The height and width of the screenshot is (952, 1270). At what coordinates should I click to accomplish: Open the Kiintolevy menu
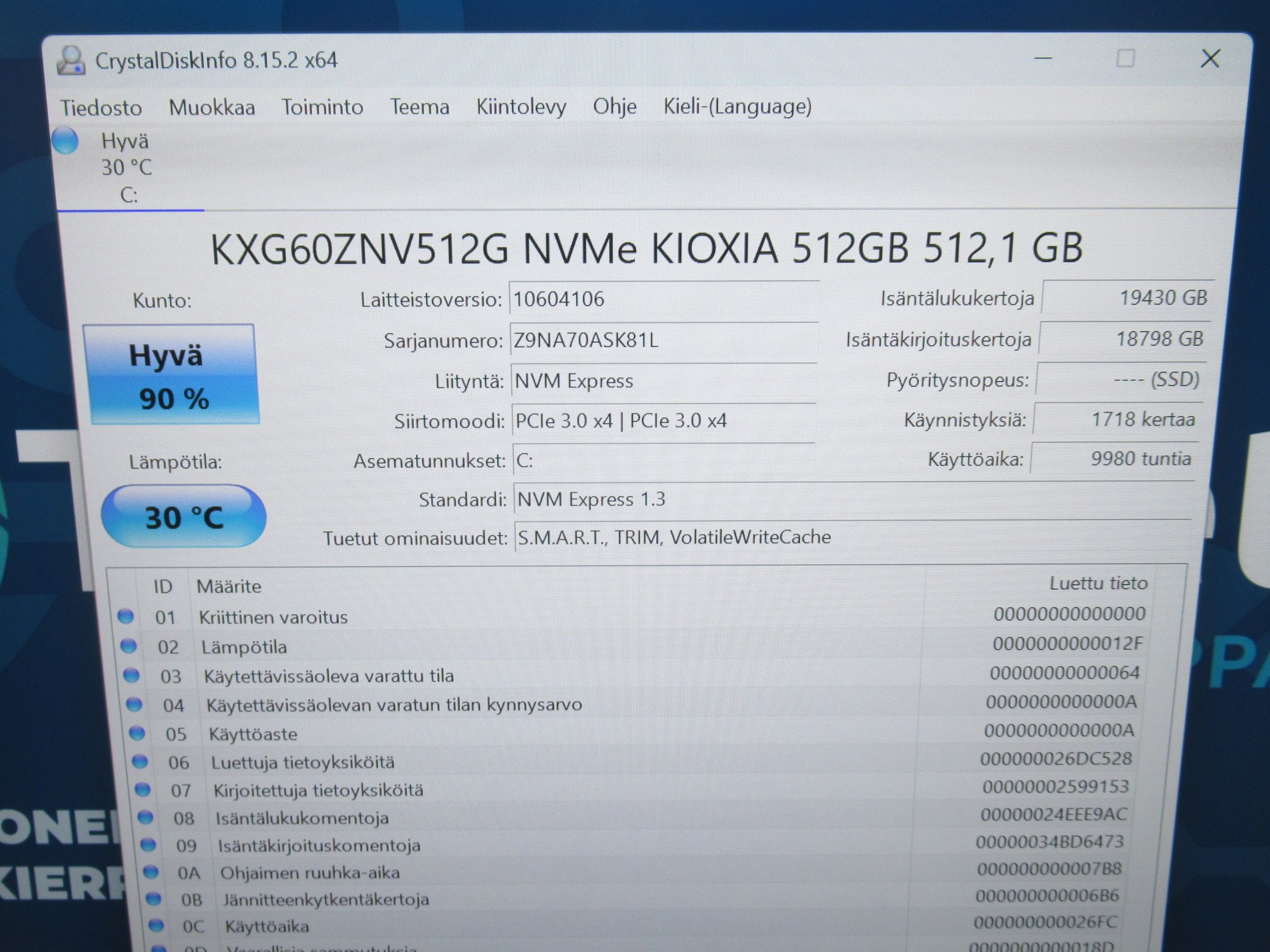[x=522, y=107]
